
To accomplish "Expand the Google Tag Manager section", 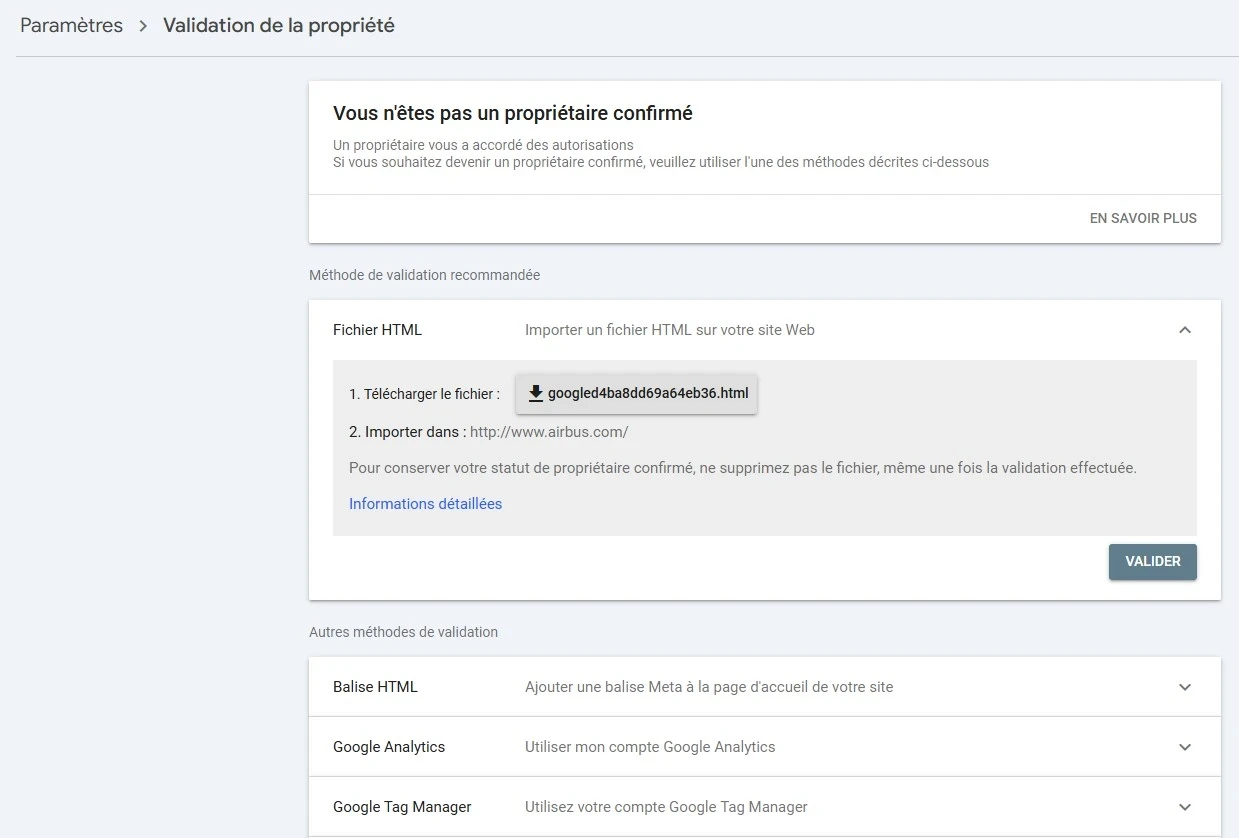I will point(1185,807).
